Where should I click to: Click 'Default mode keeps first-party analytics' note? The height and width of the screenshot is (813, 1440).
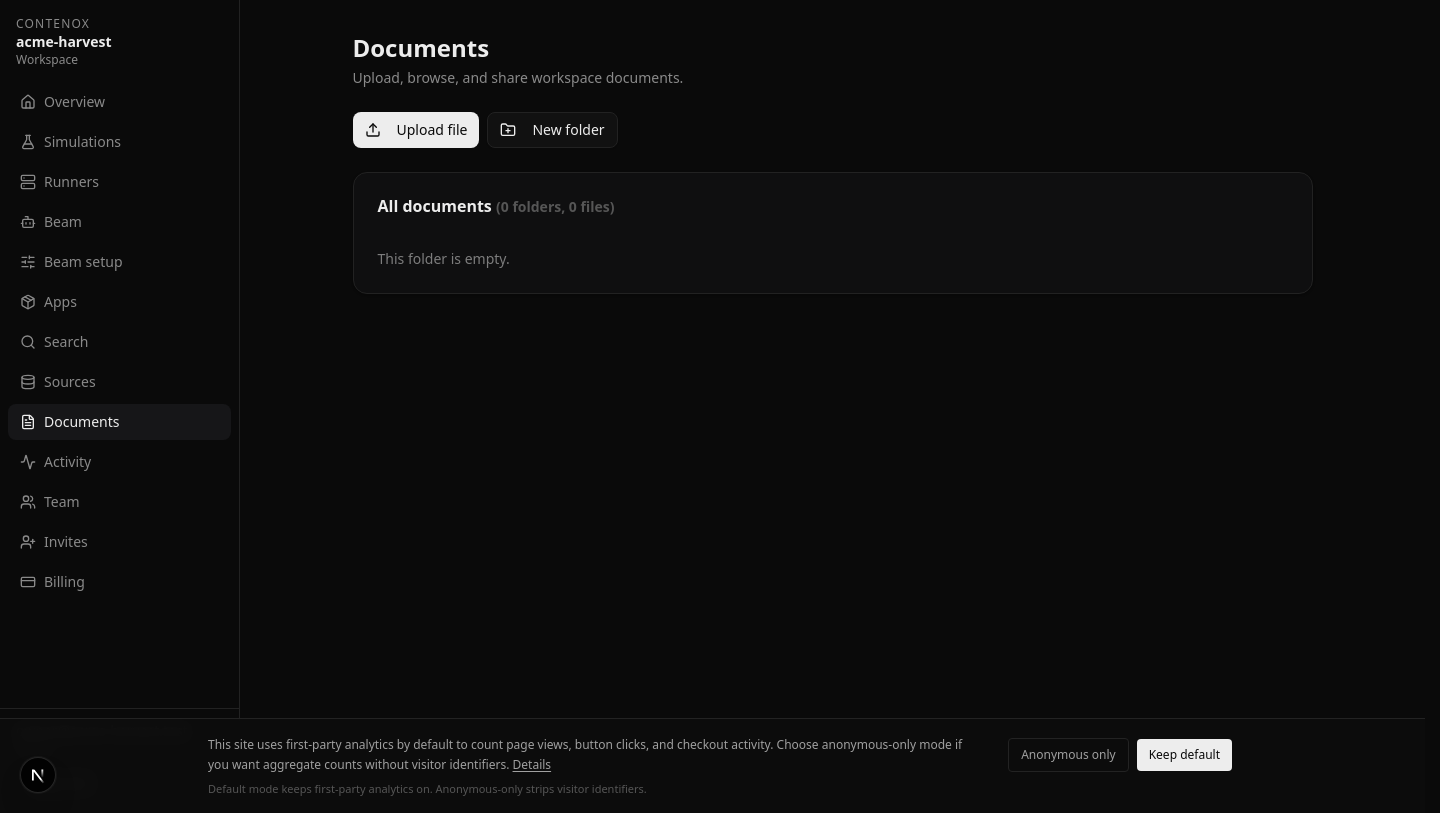pos(427,789)
